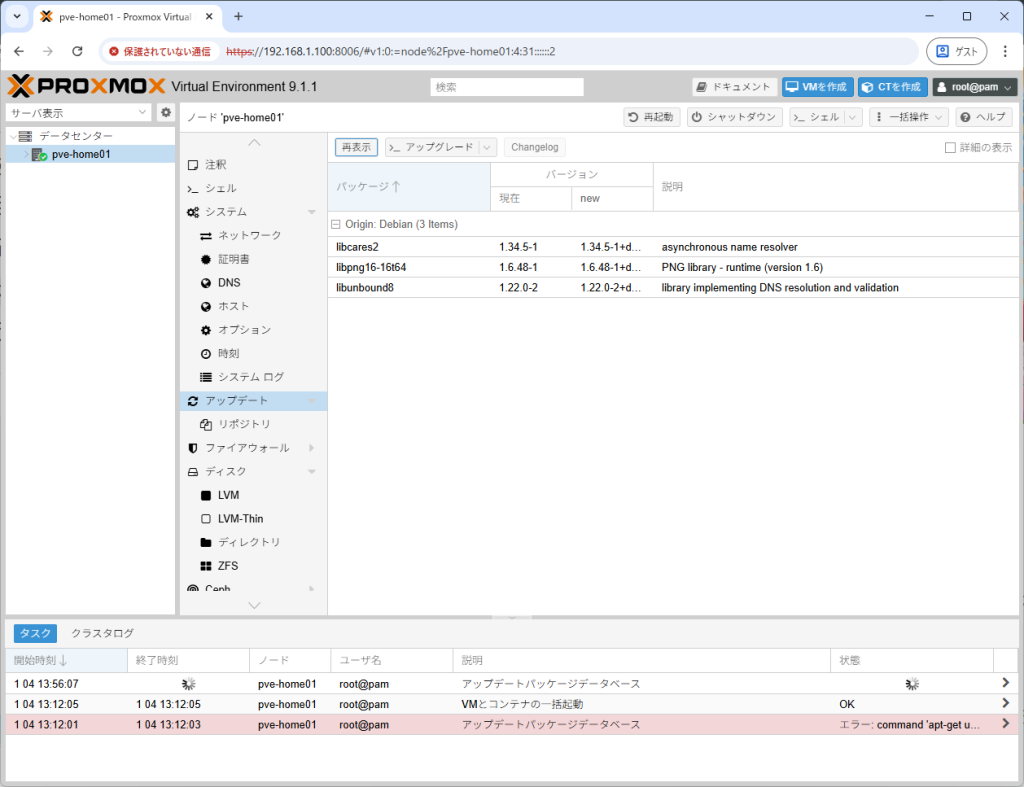Click the Changelog button
The width and height of the screenshot is (1024, 787).
coord(534,146)
